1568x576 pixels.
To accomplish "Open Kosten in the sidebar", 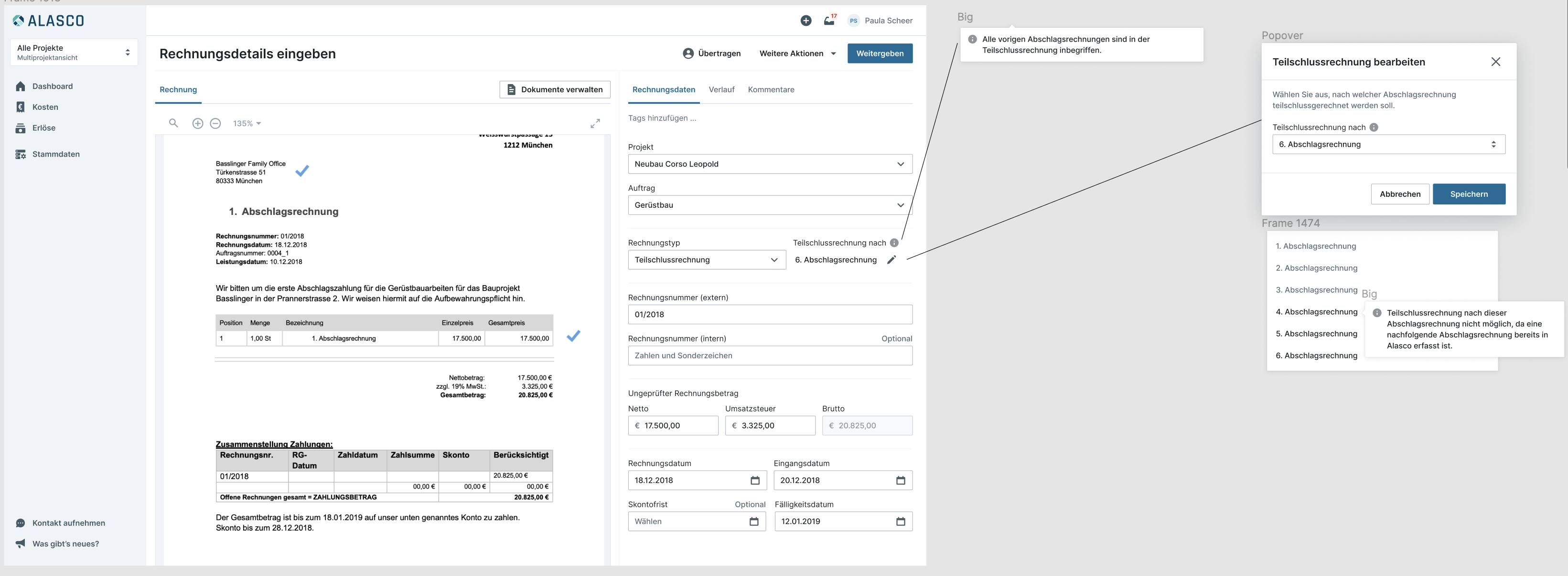I will tap(45, 107).
